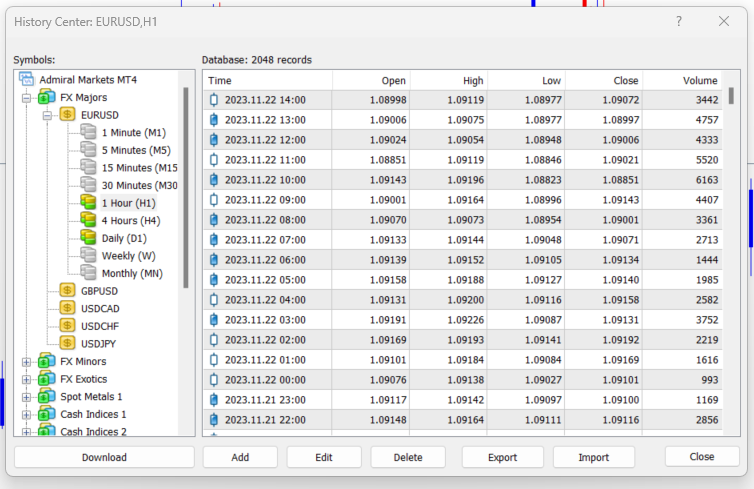Click the open value 1.09191
The height and width of the screenshot is (489, 754).
pyautogui.click(x=388, y=320)
